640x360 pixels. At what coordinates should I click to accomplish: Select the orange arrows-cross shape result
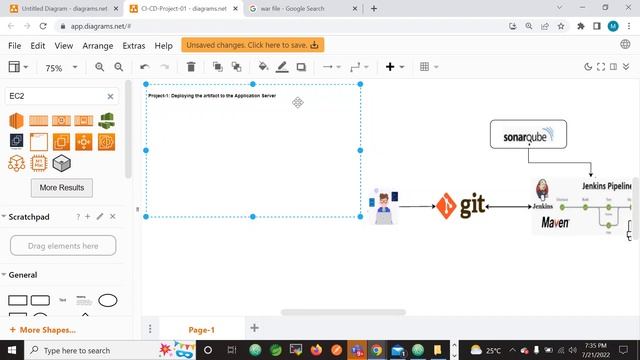[x=84, y=142]
